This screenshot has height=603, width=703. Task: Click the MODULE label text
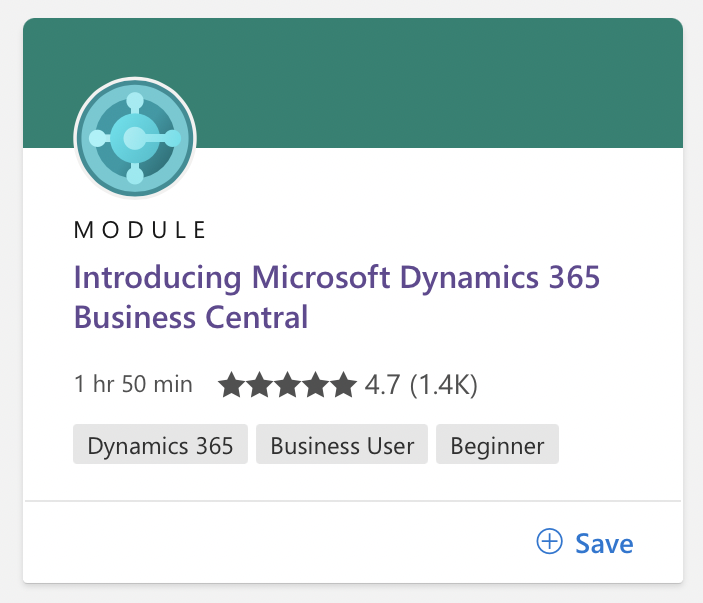[x=140, y=230]
